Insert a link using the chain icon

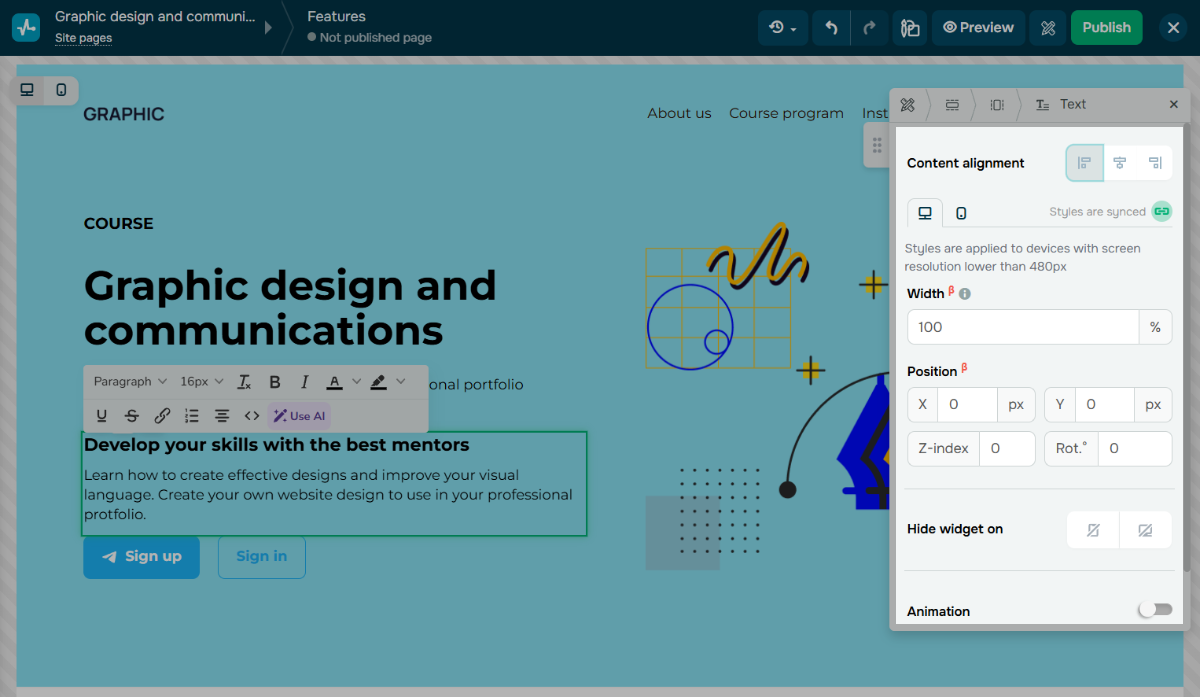[x=162, y=416]
